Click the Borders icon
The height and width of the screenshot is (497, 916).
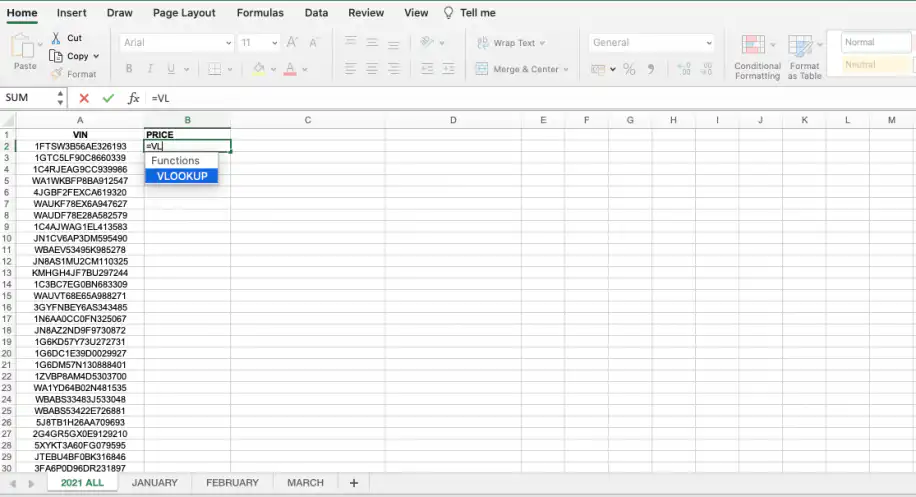coord(215,69)
